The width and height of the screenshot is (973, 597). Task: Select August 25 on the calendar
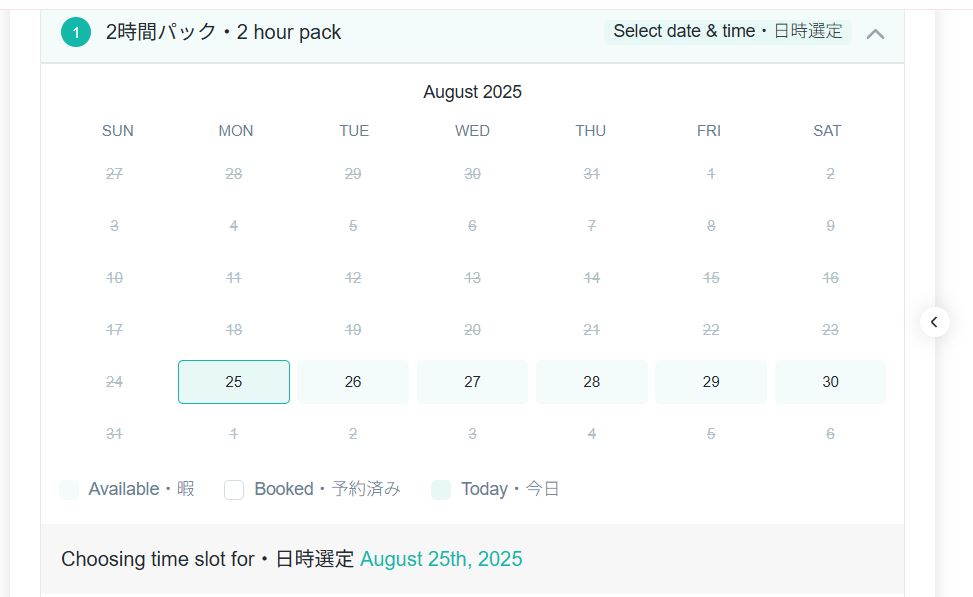[x=234, y=382]
